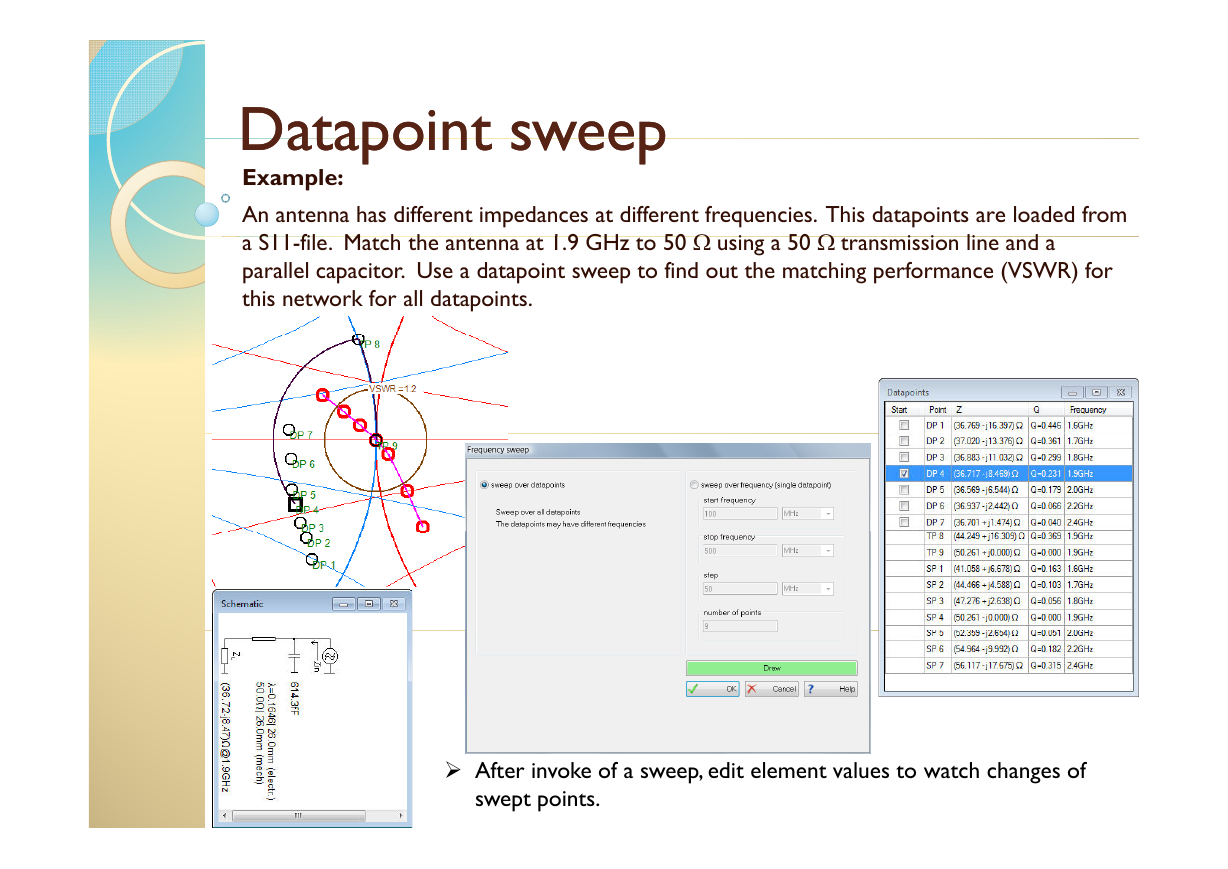Click the Q column header in Datapoints
This screenshot has height=869, width=1228.
1046,410
